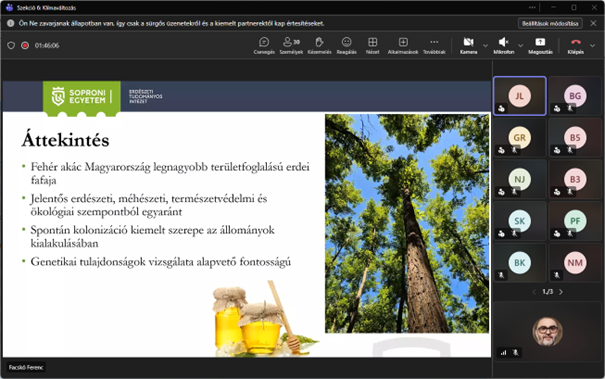Leave the meeting with Kilépés
This screenshot has height=379, width=605.
tap(575, 45)
